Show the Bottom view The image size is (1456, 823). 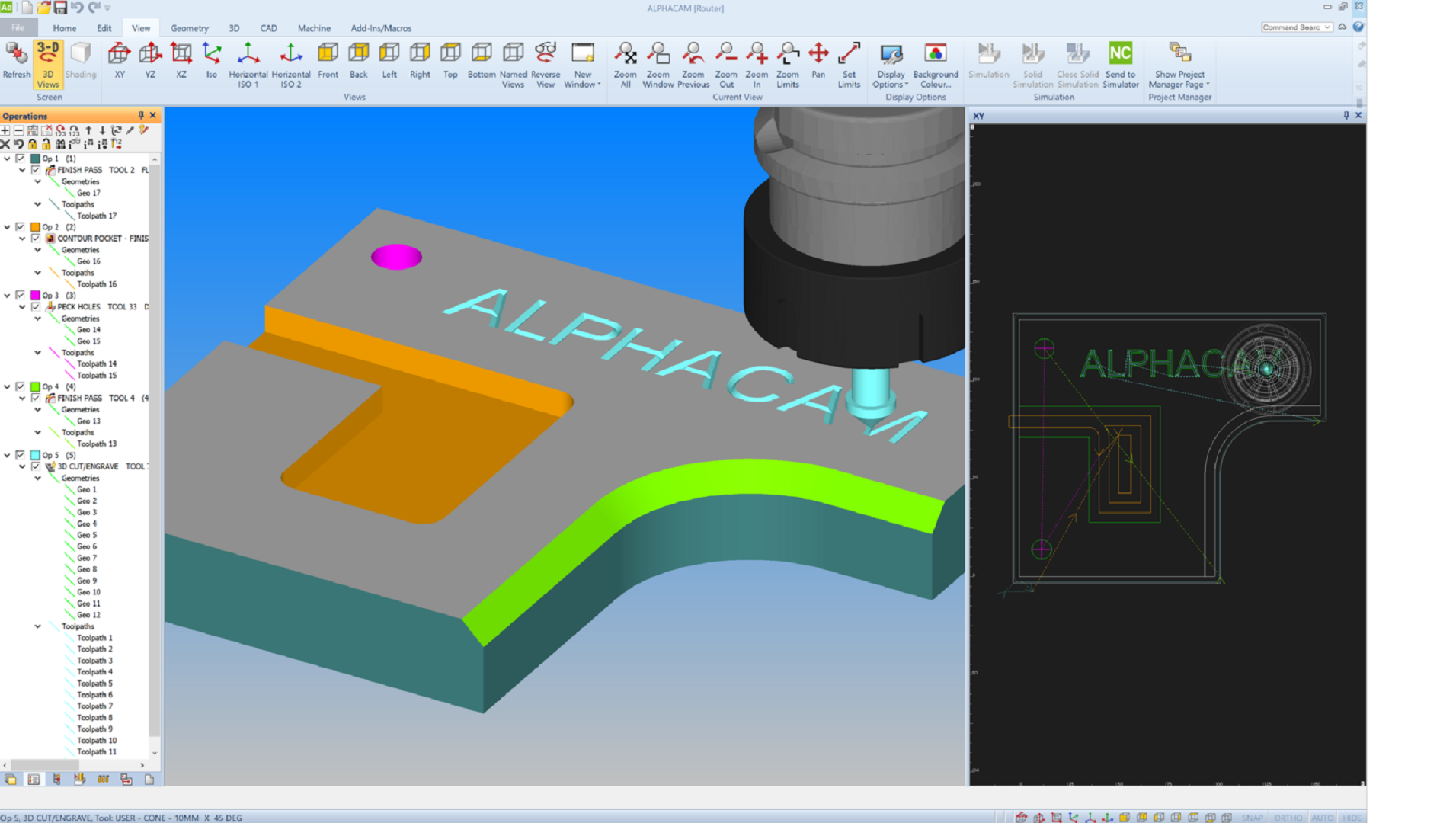coord(482,60)
